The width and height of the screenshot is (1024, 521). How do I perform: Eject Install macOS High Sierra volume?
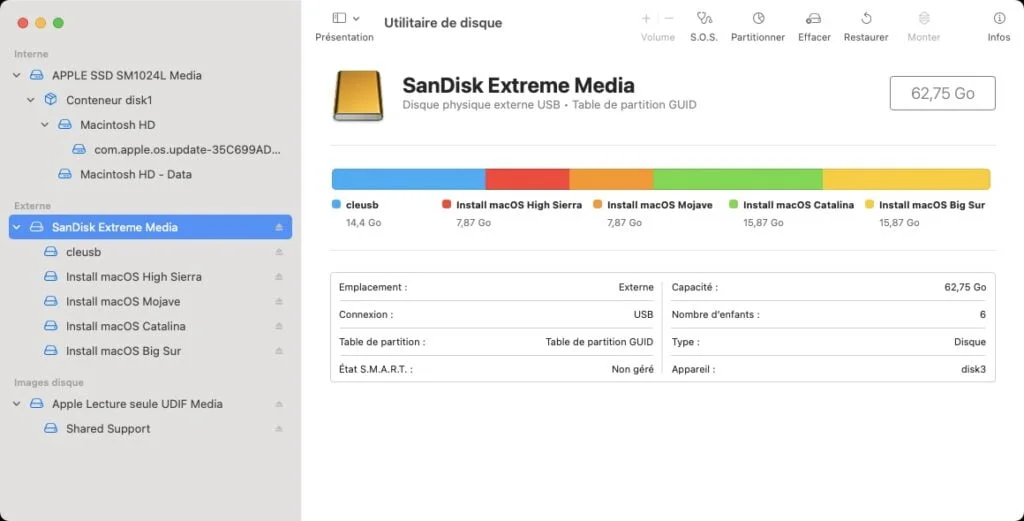279,277
